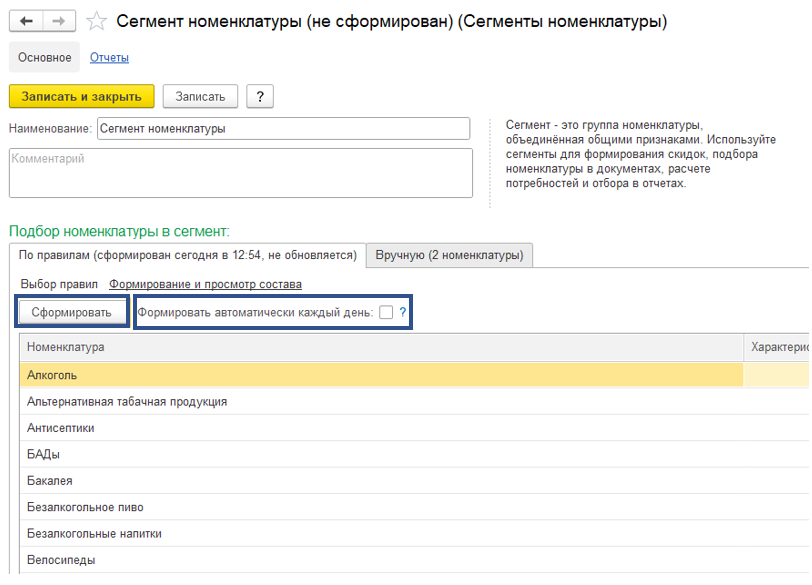Switch to the 'Вручную (2 номенклатуры)' tab
Screen dimensions: 812x585
(x=450, y=255)
